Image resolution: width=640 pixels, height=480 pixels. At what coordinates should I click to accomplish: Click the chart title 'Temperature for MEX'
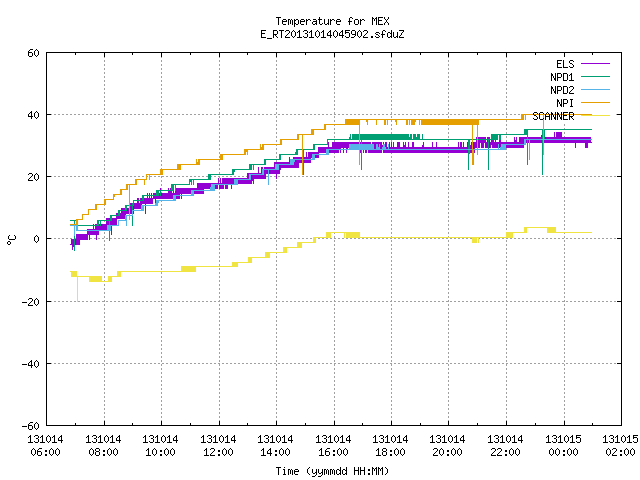point(332,21)
